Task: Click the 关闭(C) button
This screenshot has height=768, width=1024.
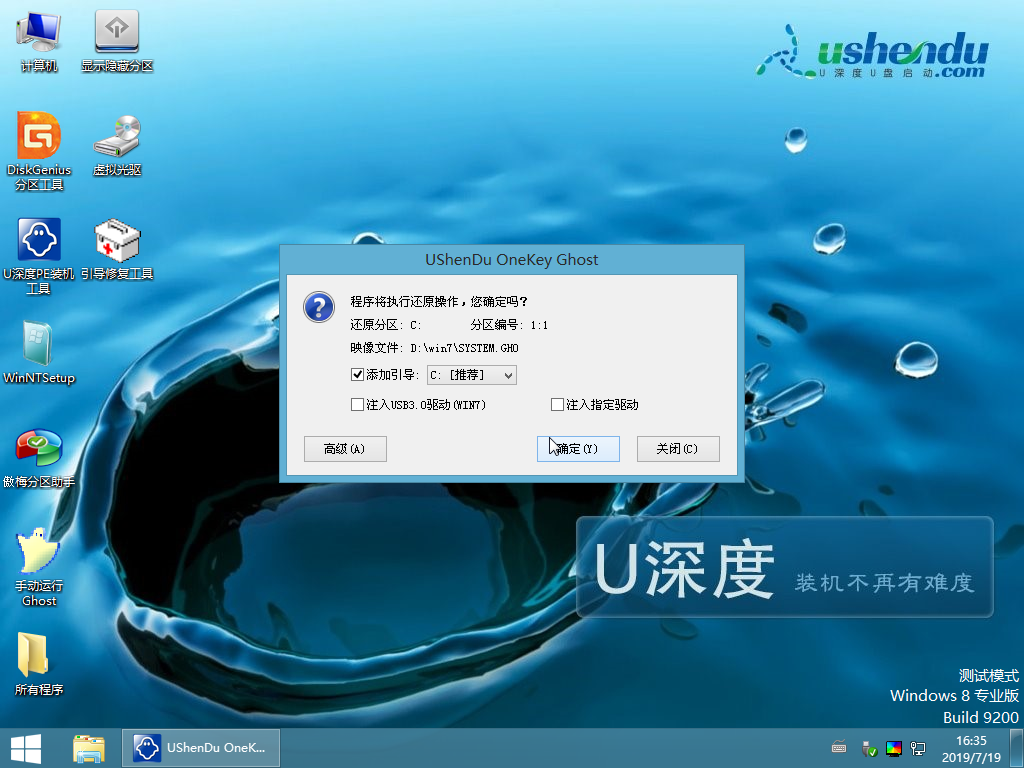Action: click(x=678, y=449)
